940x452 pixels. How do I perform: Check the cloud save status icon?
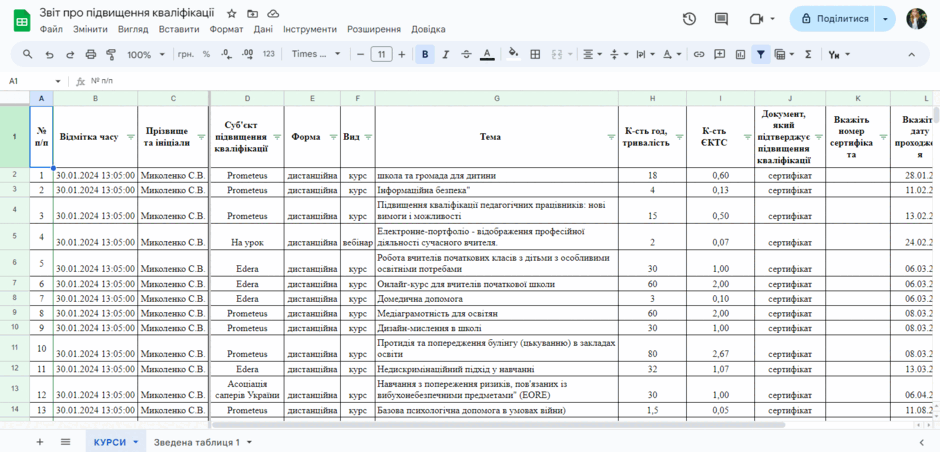[273, 13]
